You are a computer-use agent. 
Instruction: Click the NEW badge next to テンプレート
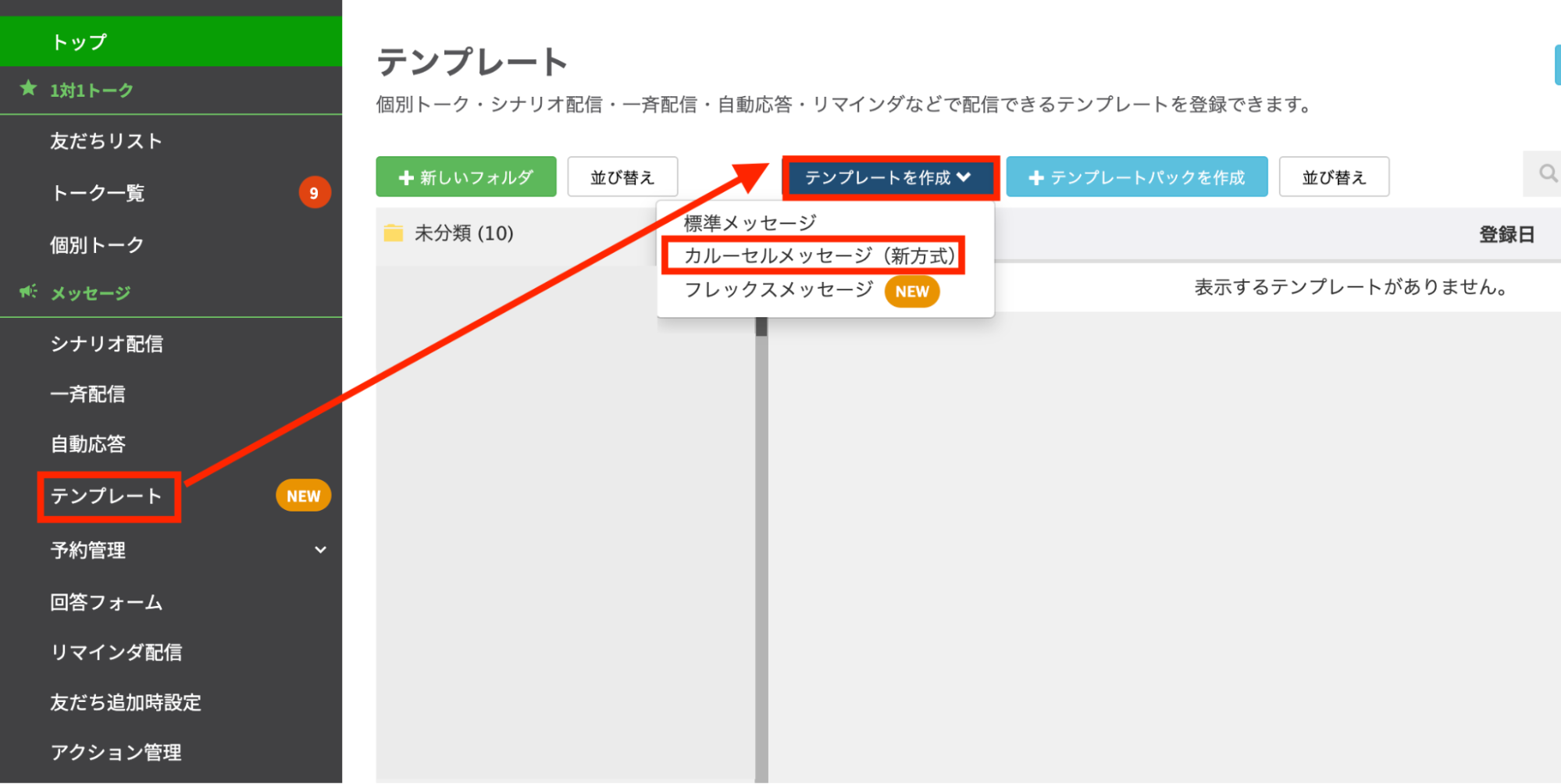point(302,494)
